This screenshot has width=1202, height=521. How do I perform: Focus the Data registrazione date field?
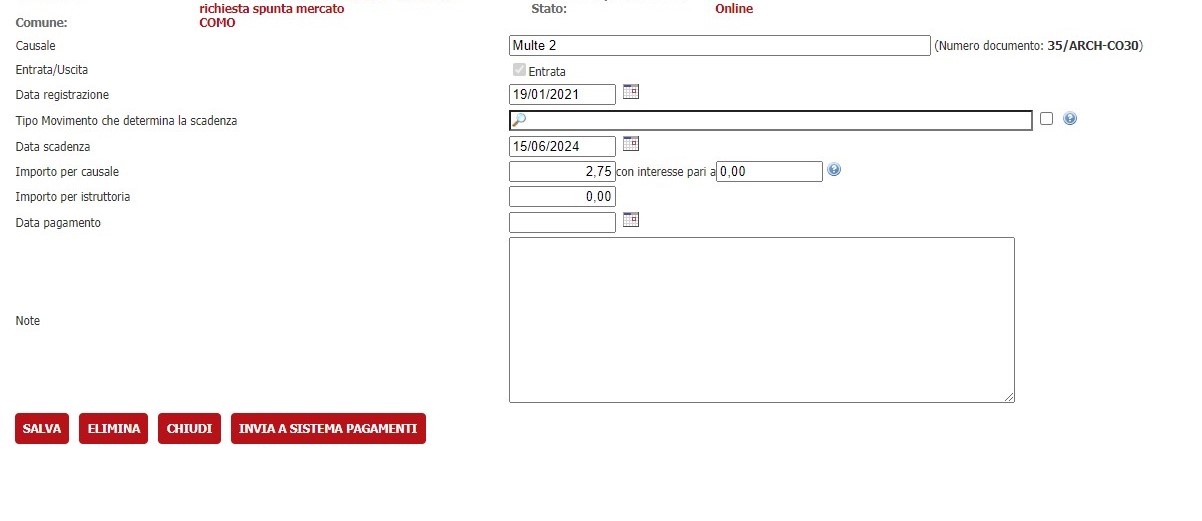[562, 95]
